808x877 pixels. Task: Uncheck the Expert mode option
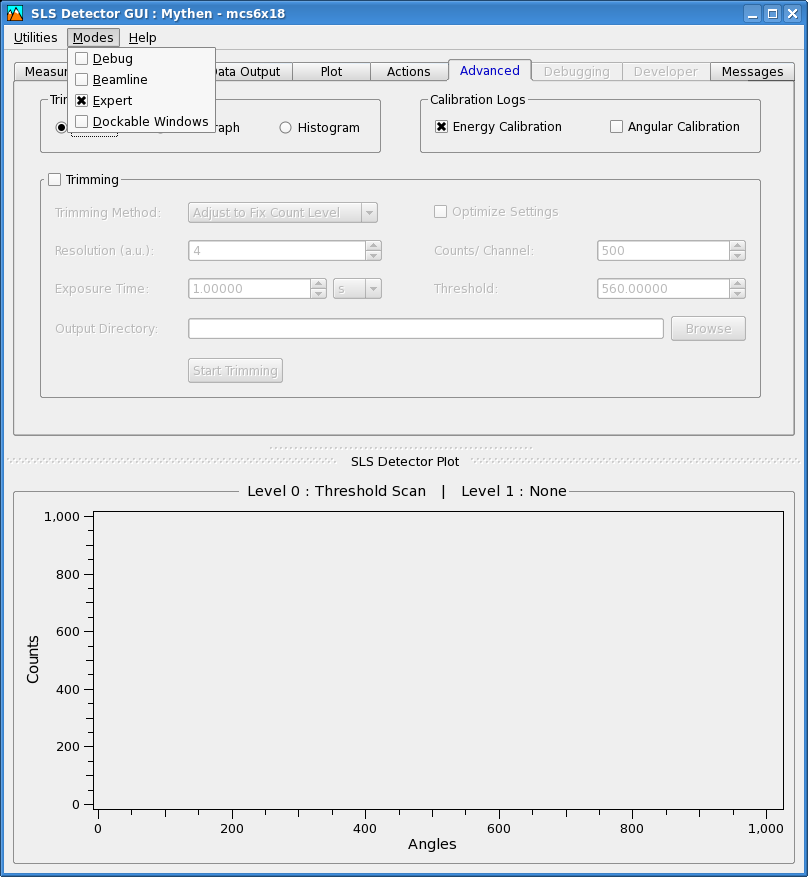click(x=82, y=101)
